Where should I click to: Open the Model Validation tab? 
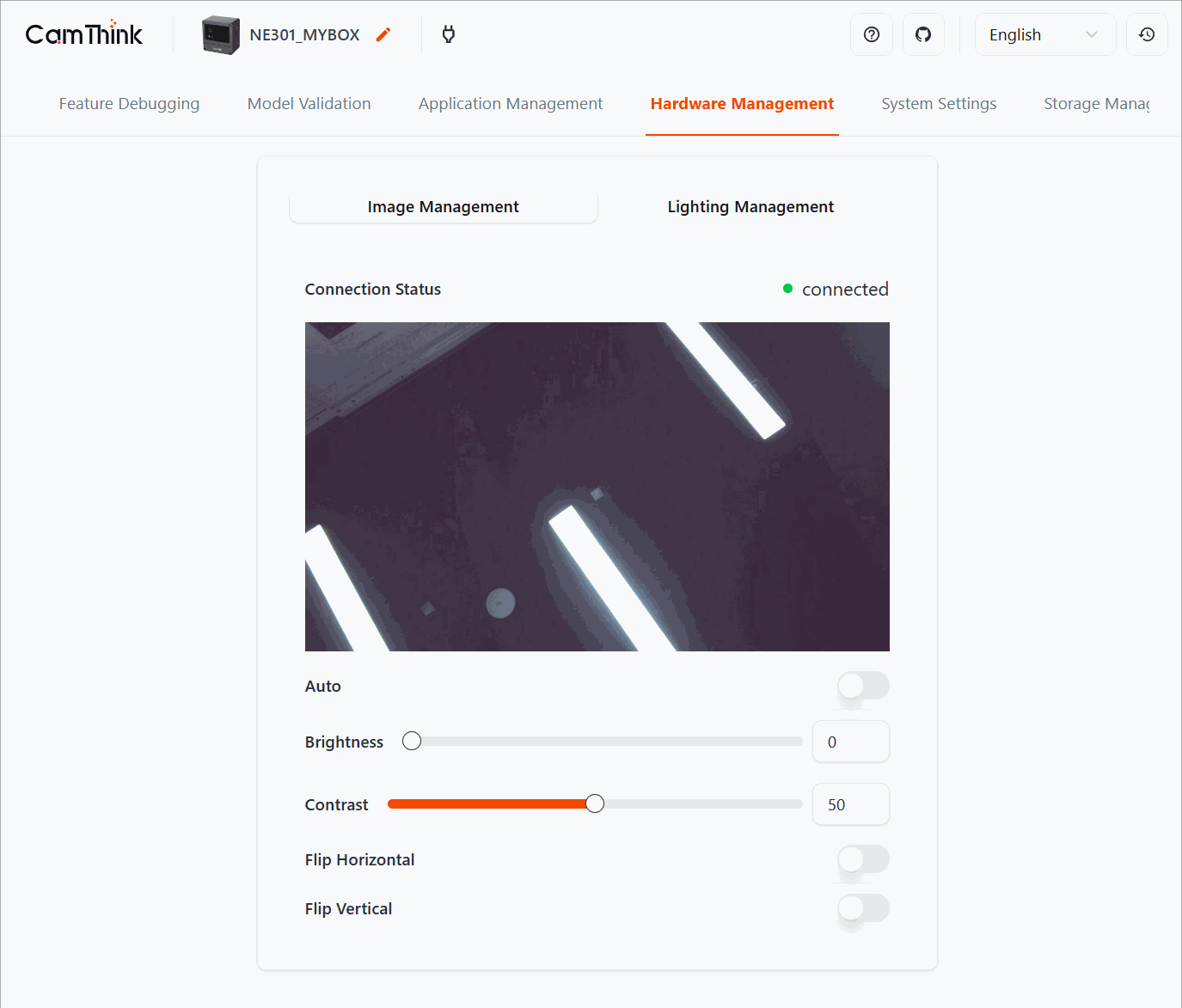pyautogui.click(x=309, y=103)
